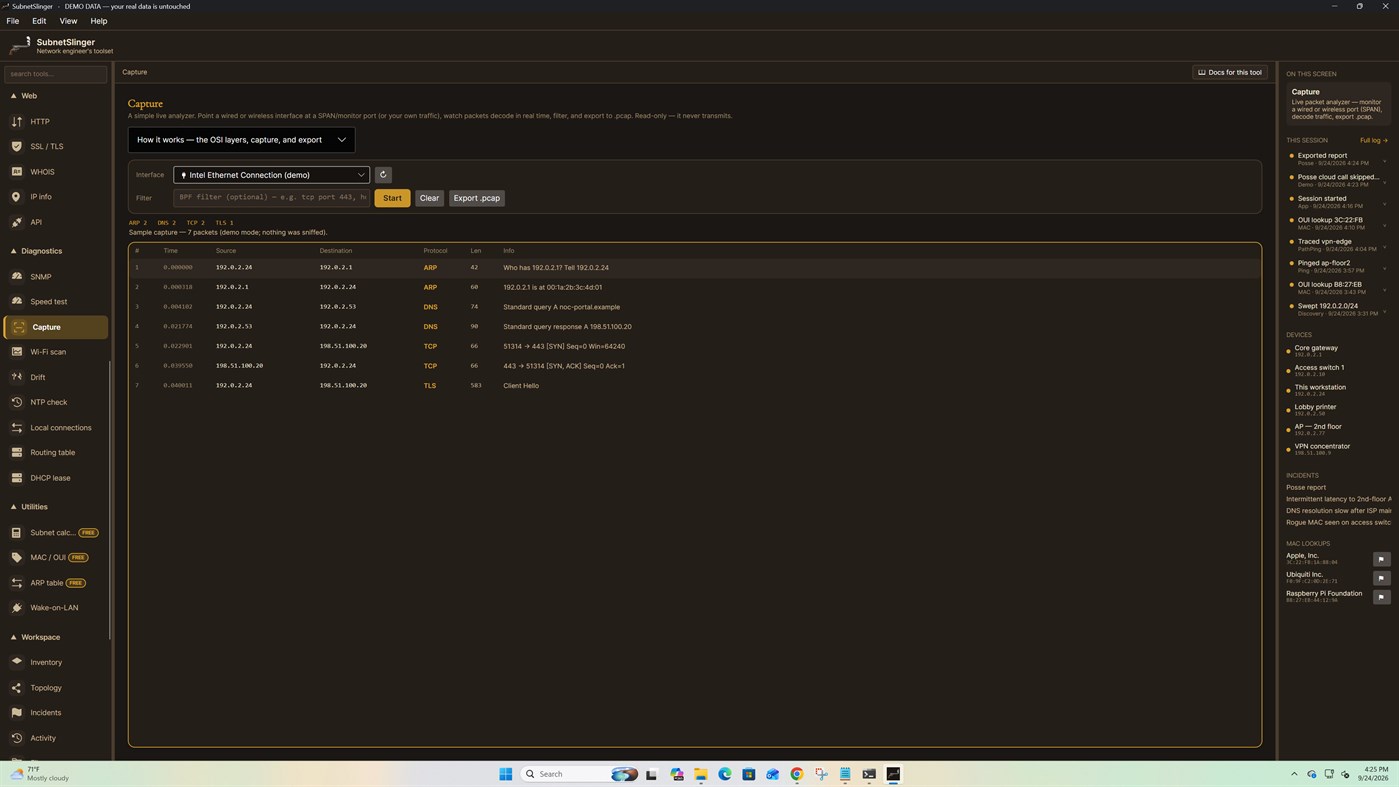Refresh the interface list
This screenshot has width=1399, height=787.
[383, 175]
